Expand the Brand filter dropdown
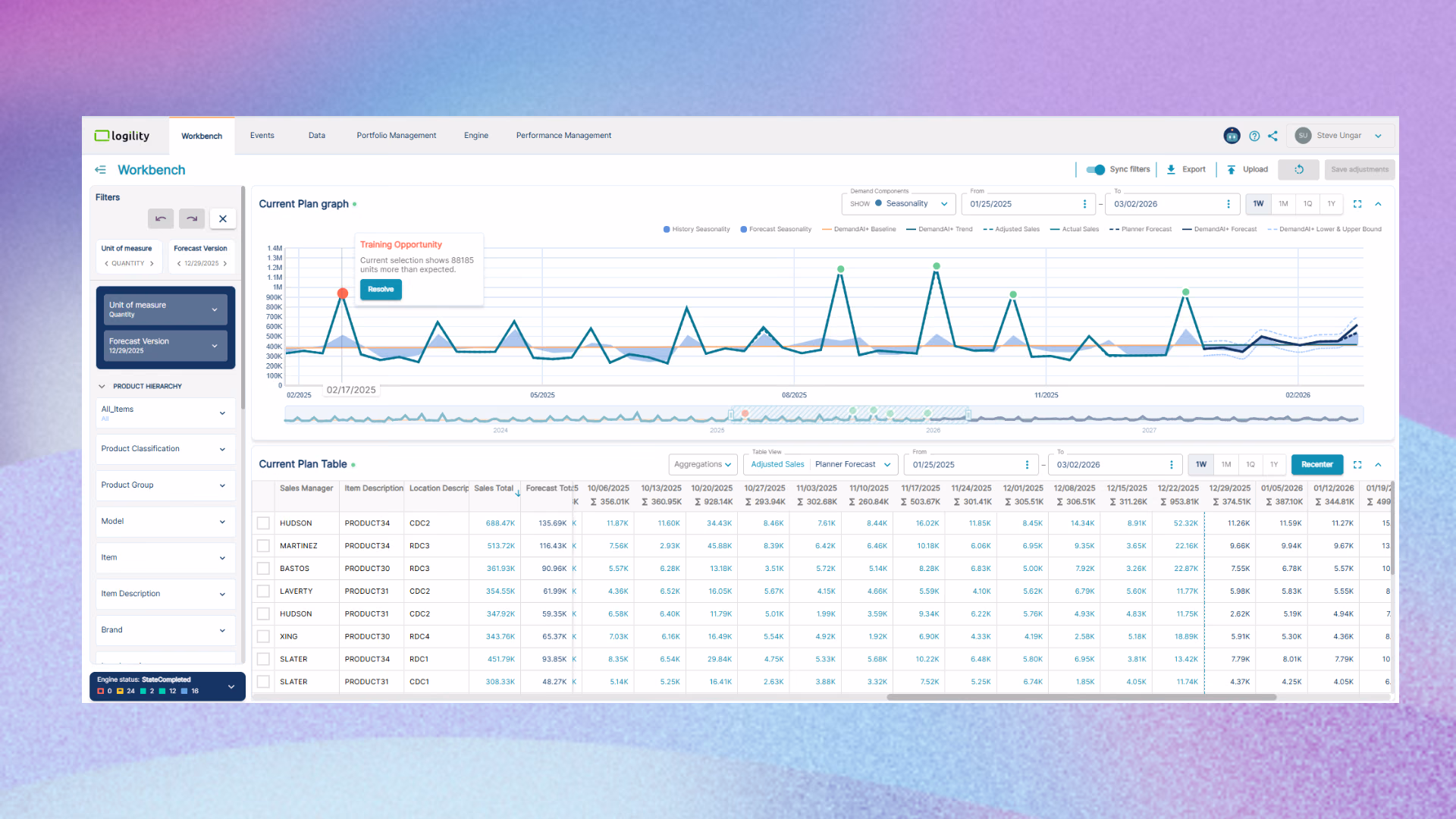Viewport: 1456px width, 819px height. click(x=165, y=630)
